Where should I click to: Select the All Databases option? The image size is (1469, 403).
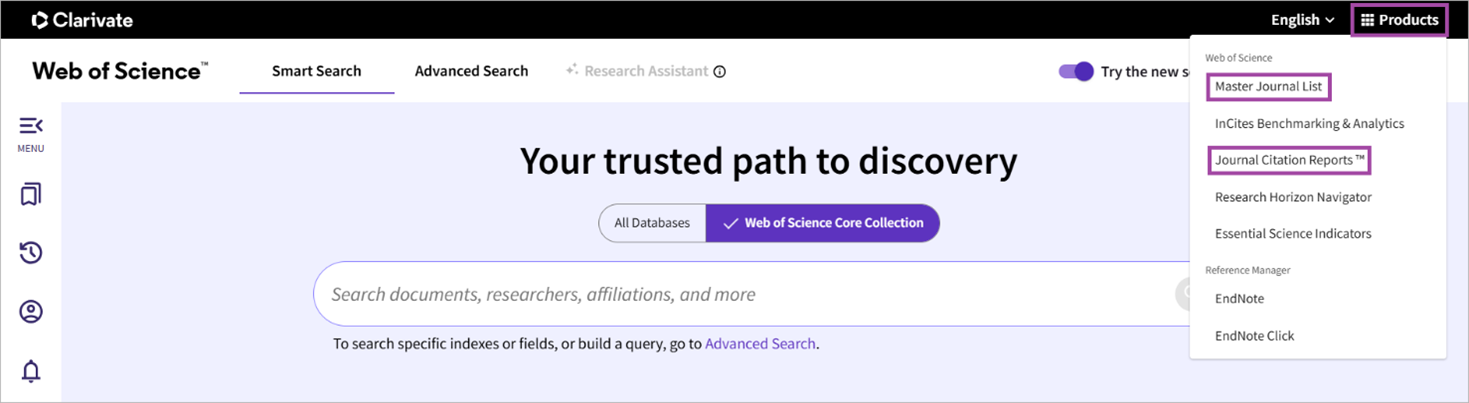[x=652, y=223]
